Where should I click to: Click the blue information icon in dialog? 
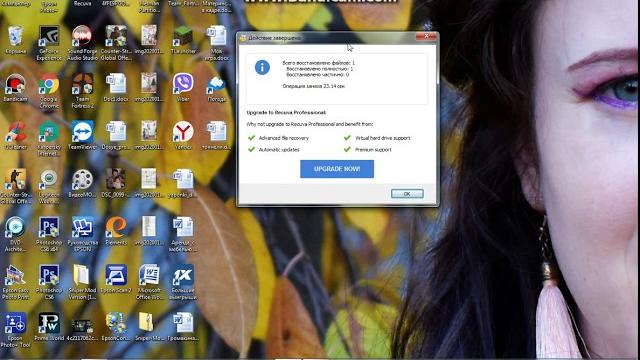coord(262,67)
